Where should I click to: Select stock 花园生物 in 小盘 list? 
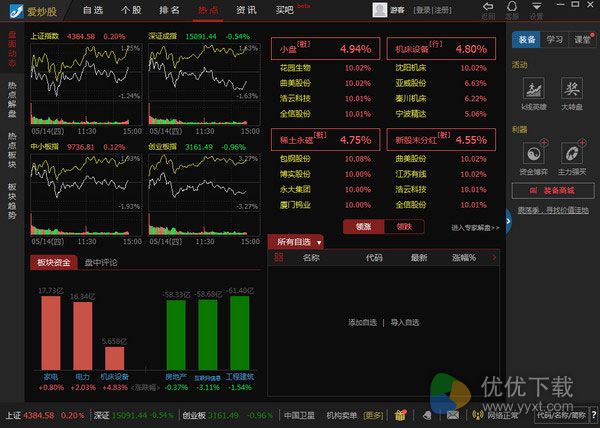(295, 68)
